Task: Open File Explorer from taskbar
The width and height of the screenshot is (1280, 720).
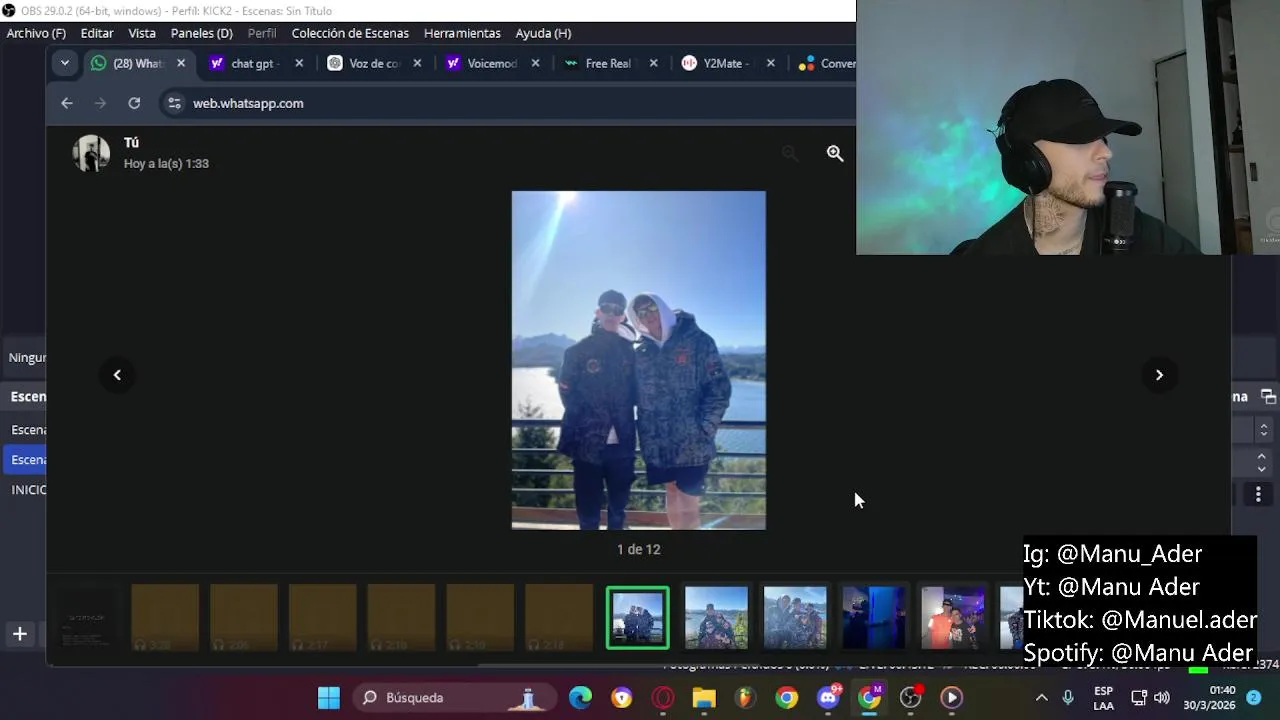Action: (704, 698)
